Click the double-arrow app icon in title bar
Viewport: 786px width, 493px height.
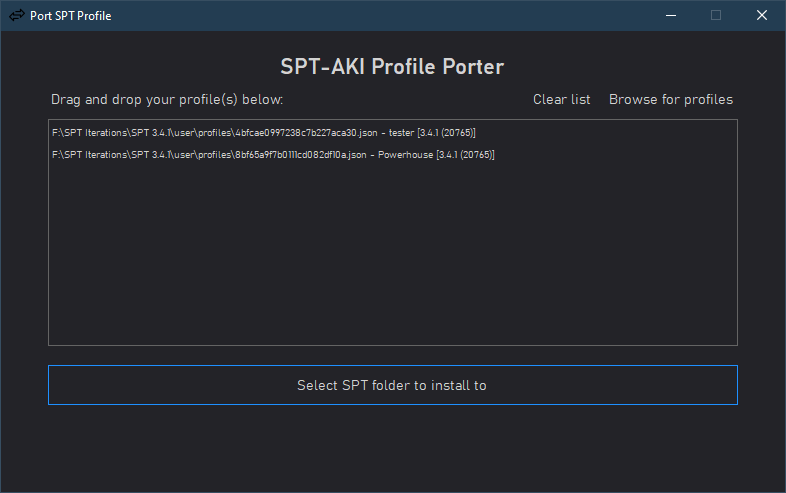coord(17,16)
